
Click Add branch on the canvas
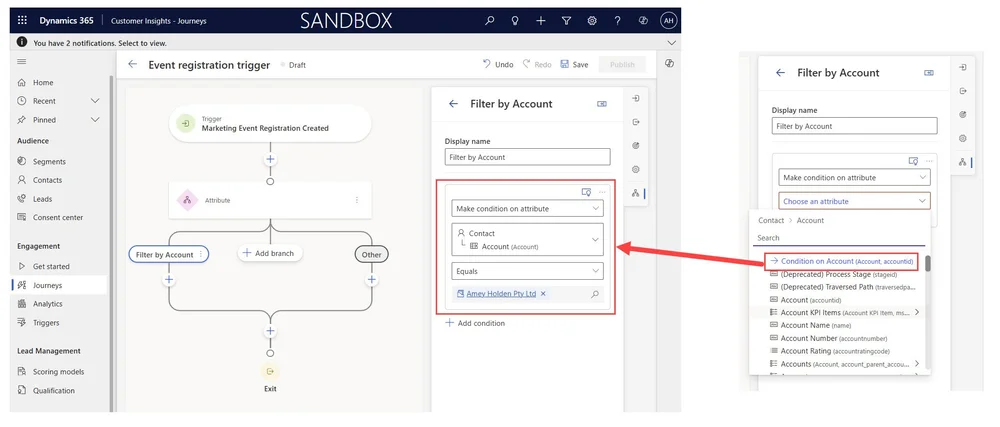click(x=270, y=253)
